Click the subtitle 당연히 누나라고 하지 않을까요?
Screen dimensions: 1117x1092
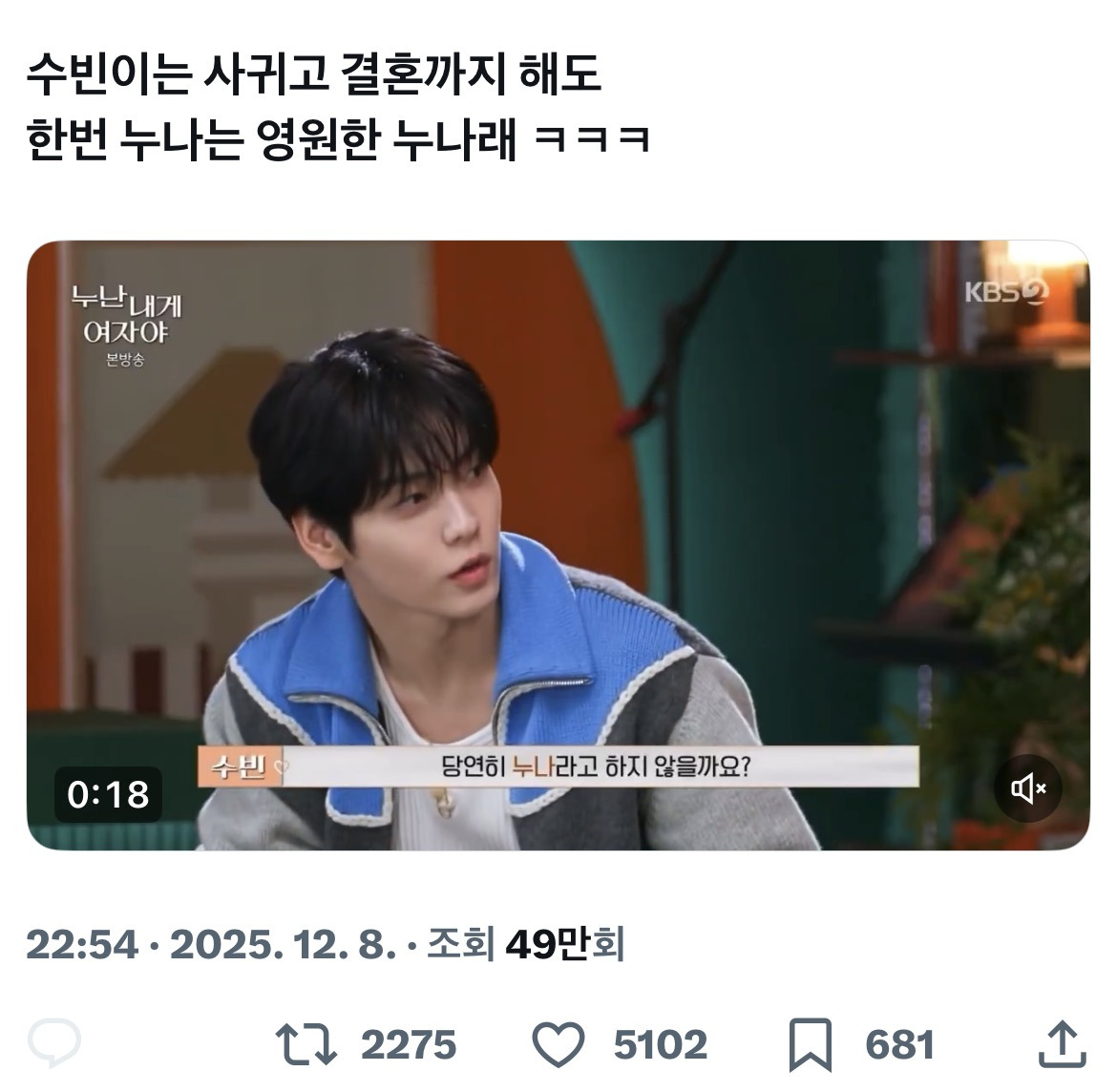coord(596,766)
